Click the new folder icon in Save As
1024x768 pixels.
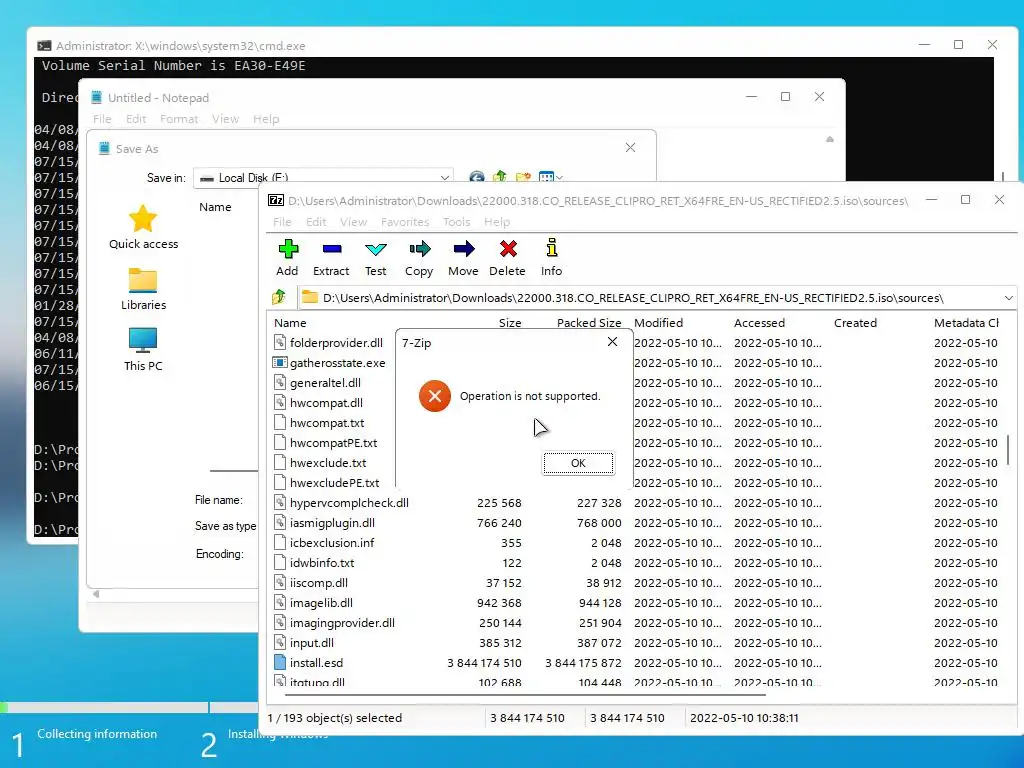(523, 176)
